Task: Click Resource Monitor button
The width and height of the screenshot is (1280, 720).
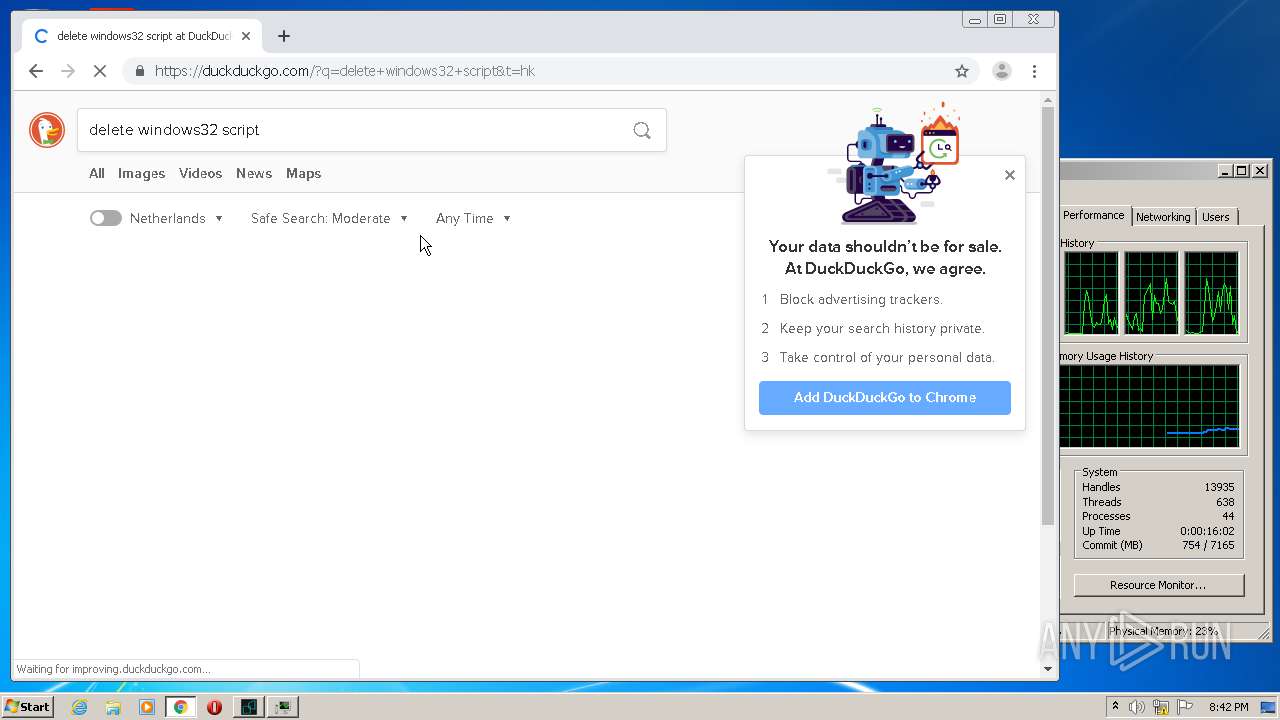Action: point(1158,585)
